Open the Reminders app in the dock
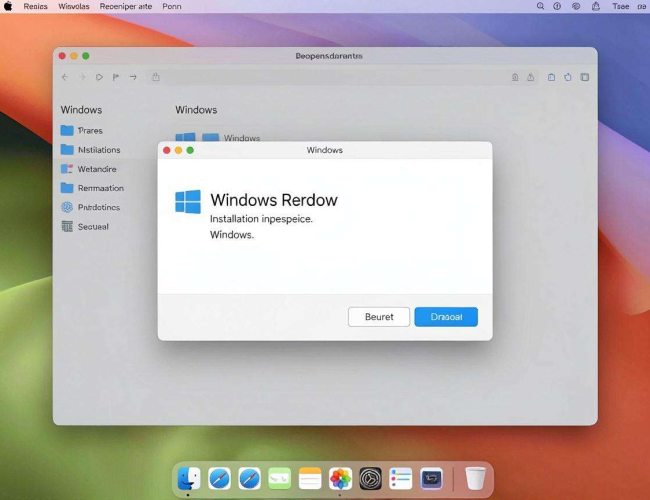Viewport: 650px width, 500px height. coord(401,478)
